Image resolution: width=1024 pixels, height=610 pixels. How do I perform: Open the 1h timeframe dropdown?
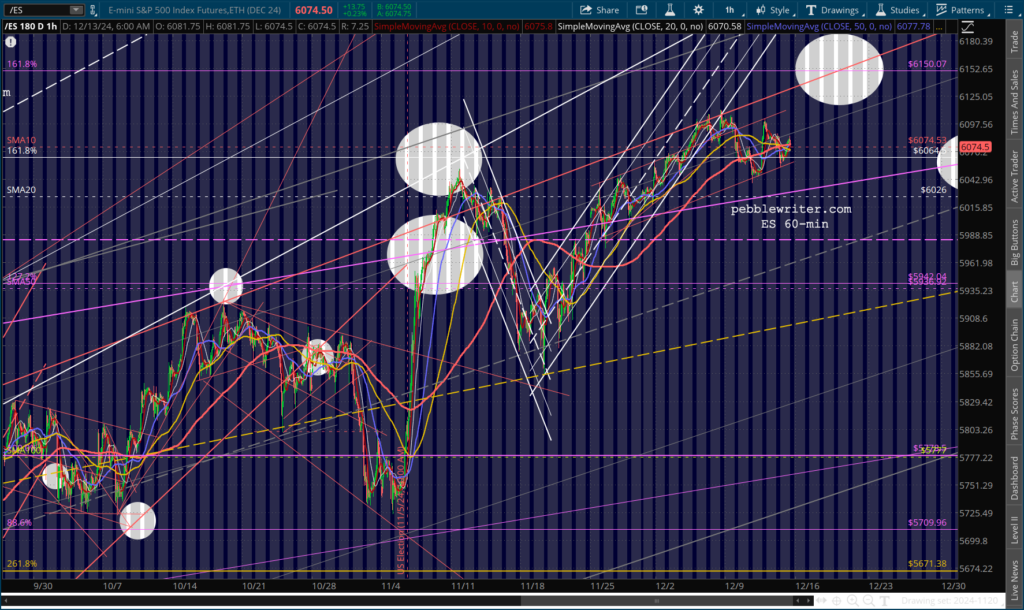click(732, 10)
